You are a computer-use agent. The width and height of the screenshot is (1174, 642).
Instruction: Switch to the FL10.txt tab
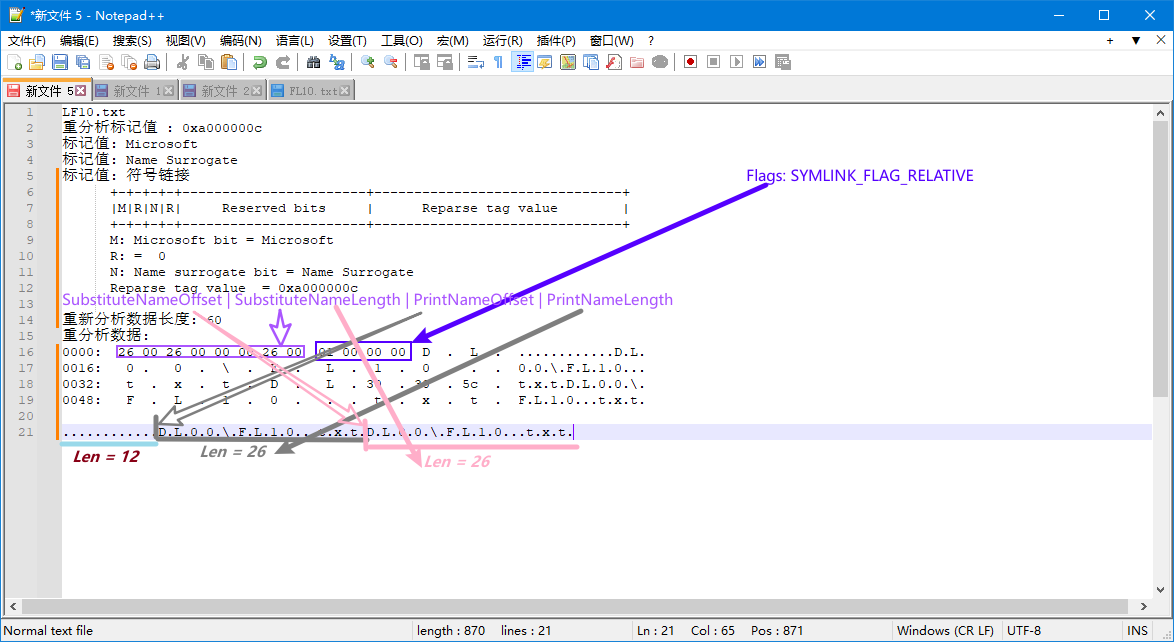312,91
